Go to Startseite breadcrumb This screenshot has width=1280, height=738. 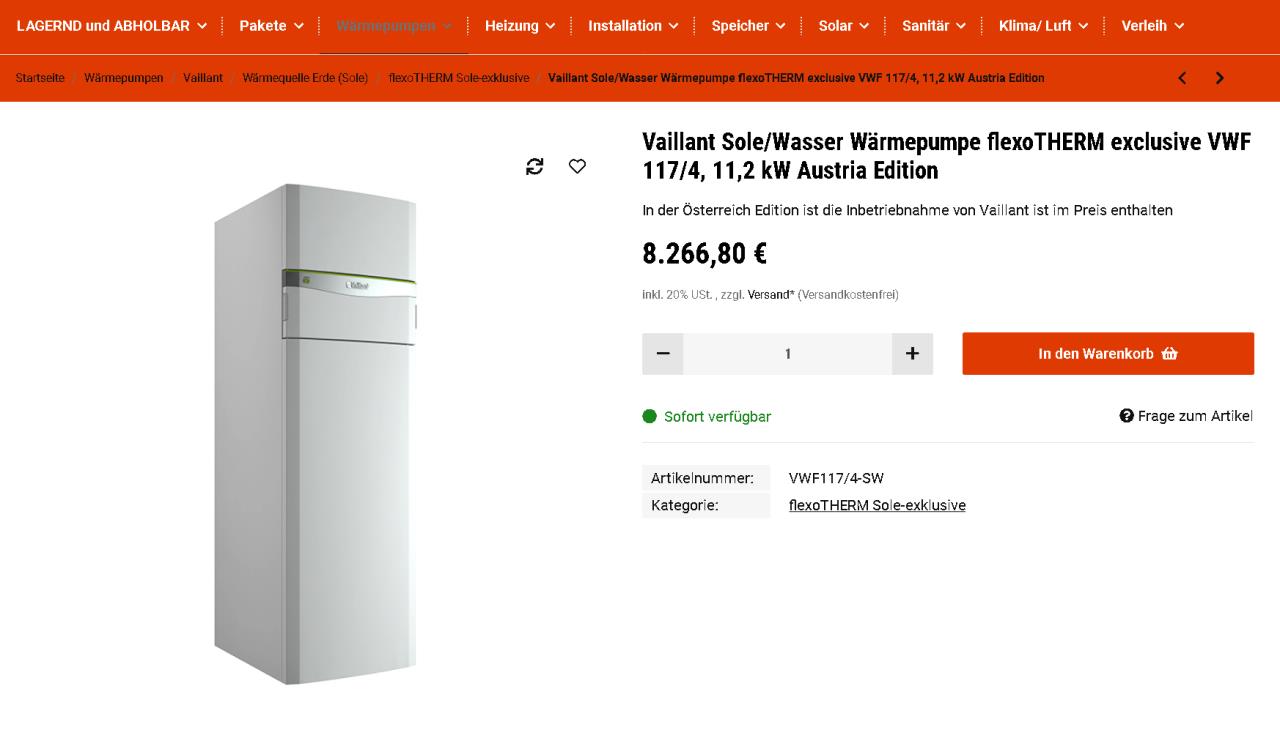[x=40, y=78]
